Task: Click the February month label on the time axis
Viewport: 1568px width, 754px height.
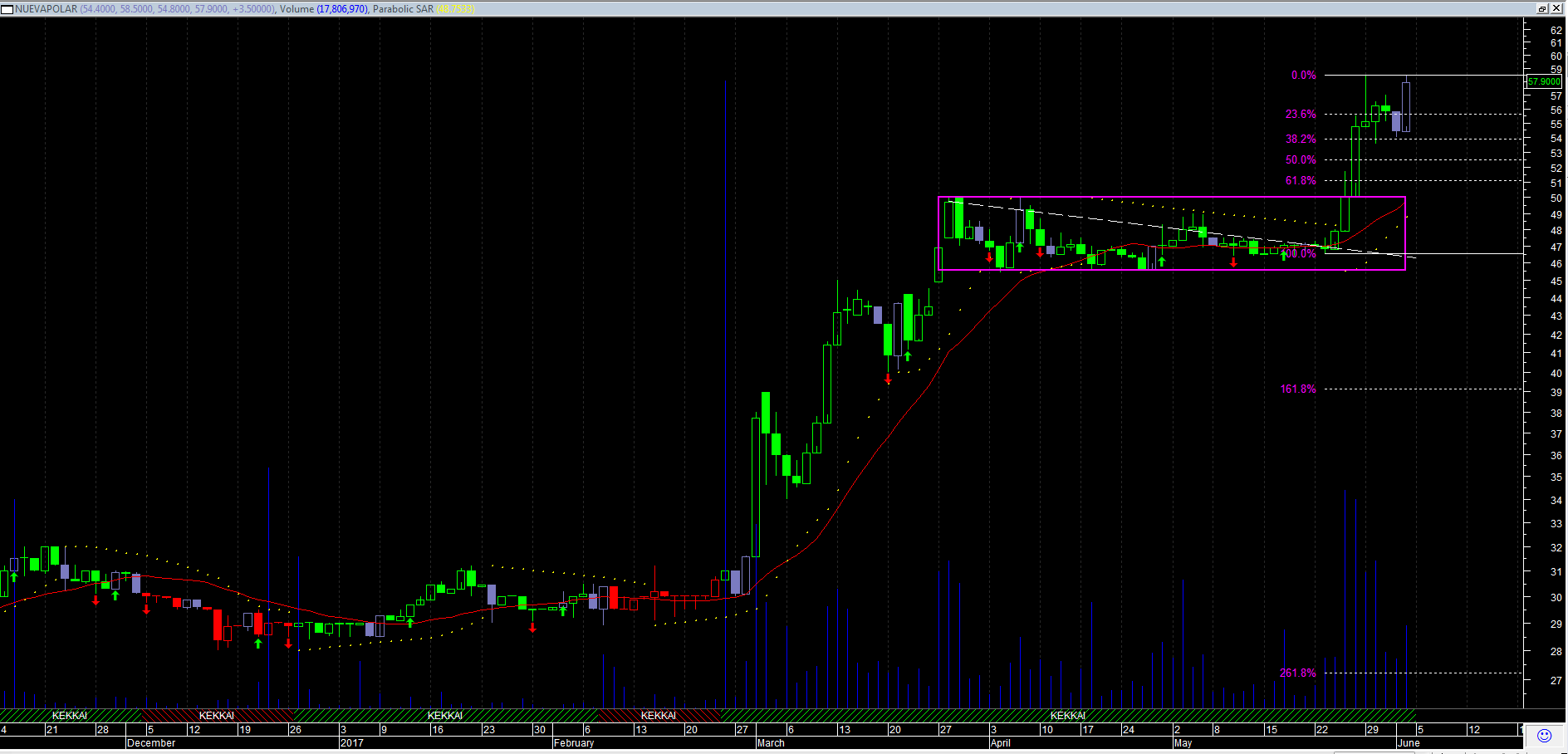Action: (x=574, y=743)
